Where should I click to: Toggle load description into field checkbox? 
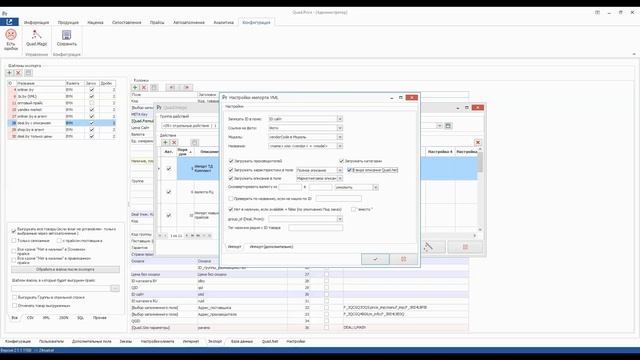(x=231, y=178)
